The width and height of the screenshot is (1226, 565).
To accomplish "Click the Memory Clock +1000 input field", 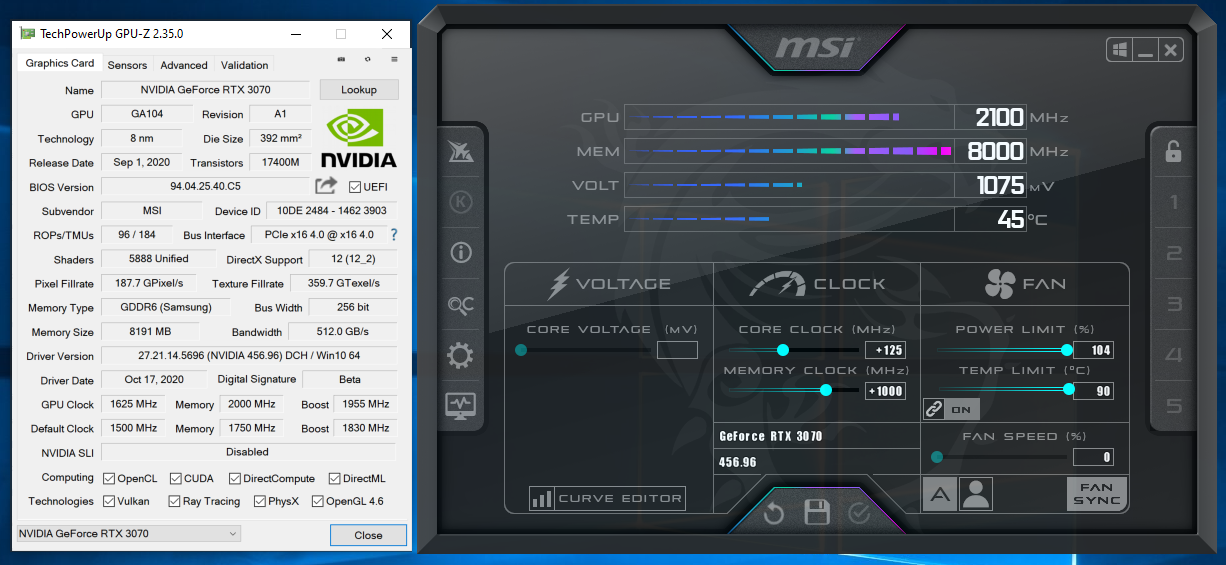I will tap(885, 391).
